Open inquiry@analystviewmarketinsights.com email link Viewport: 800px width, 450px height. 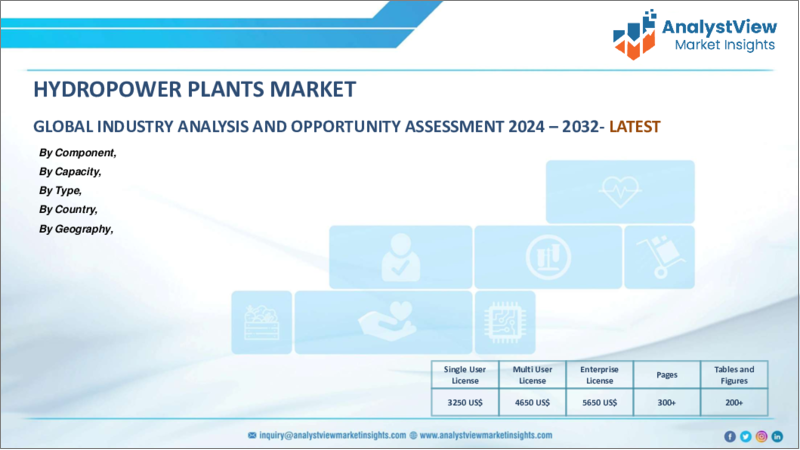[x=333, y=435]
